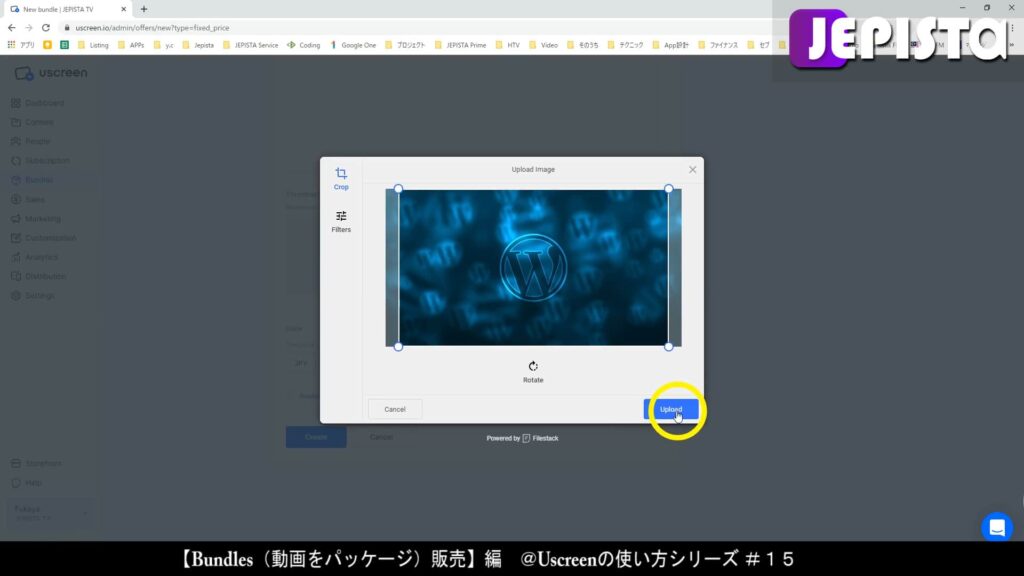
Task: Open Storefront in the sidebar
Action: 36,464
